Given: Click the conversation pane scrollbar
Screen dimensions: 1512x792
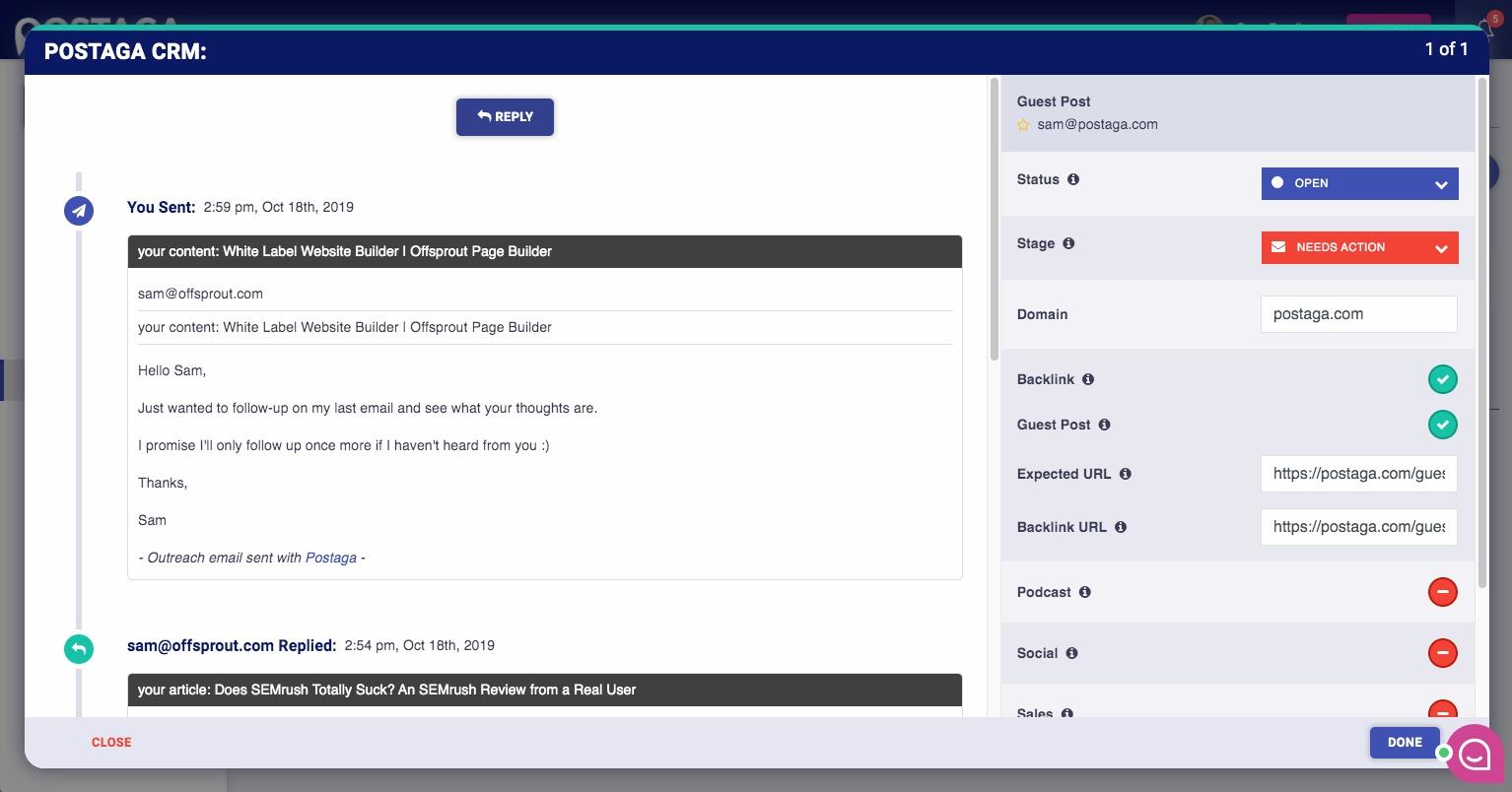Looking at the screenshot, I should point(994,219).
